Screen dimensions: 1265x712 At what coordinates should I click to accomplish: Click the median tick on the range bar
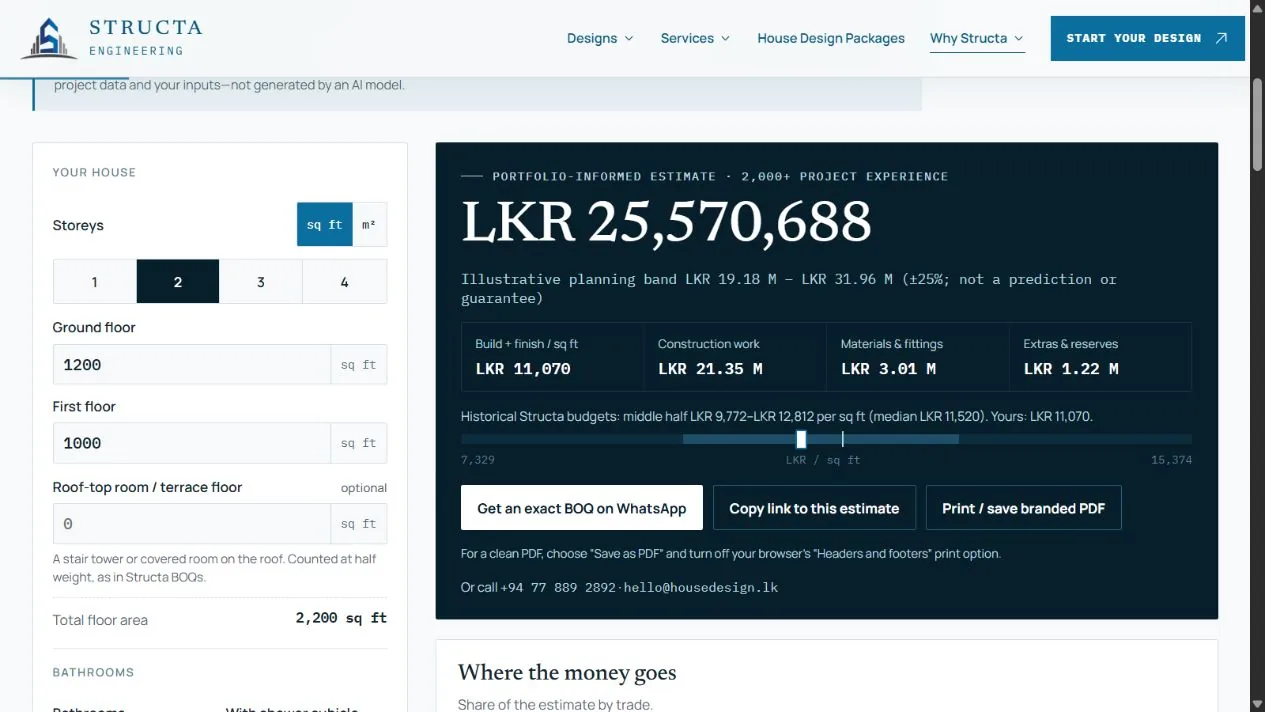843,439
